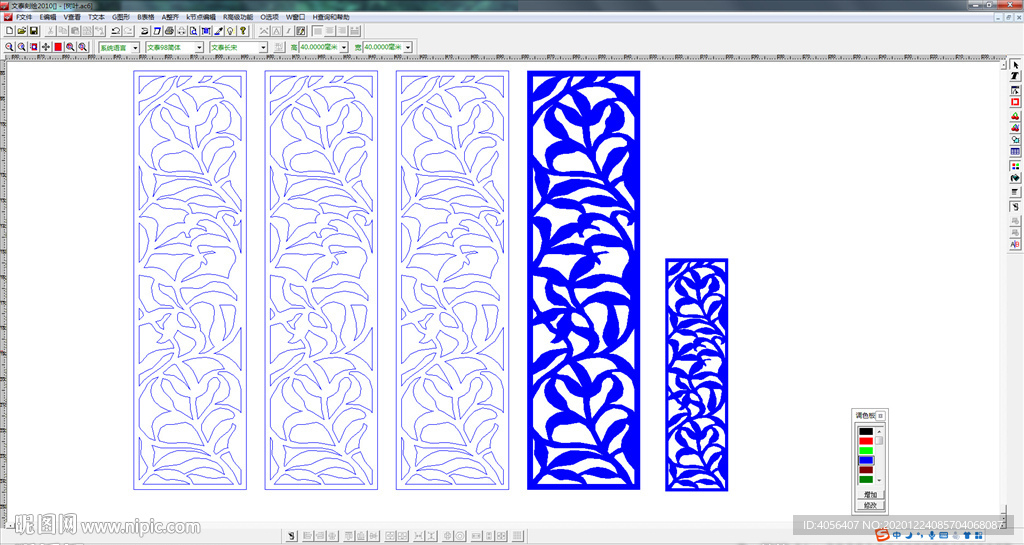The height and width of the screenshot is (545, 1024).
Task: Select the text T tool
Action: pyautogui.click(x=1015, y=76)
